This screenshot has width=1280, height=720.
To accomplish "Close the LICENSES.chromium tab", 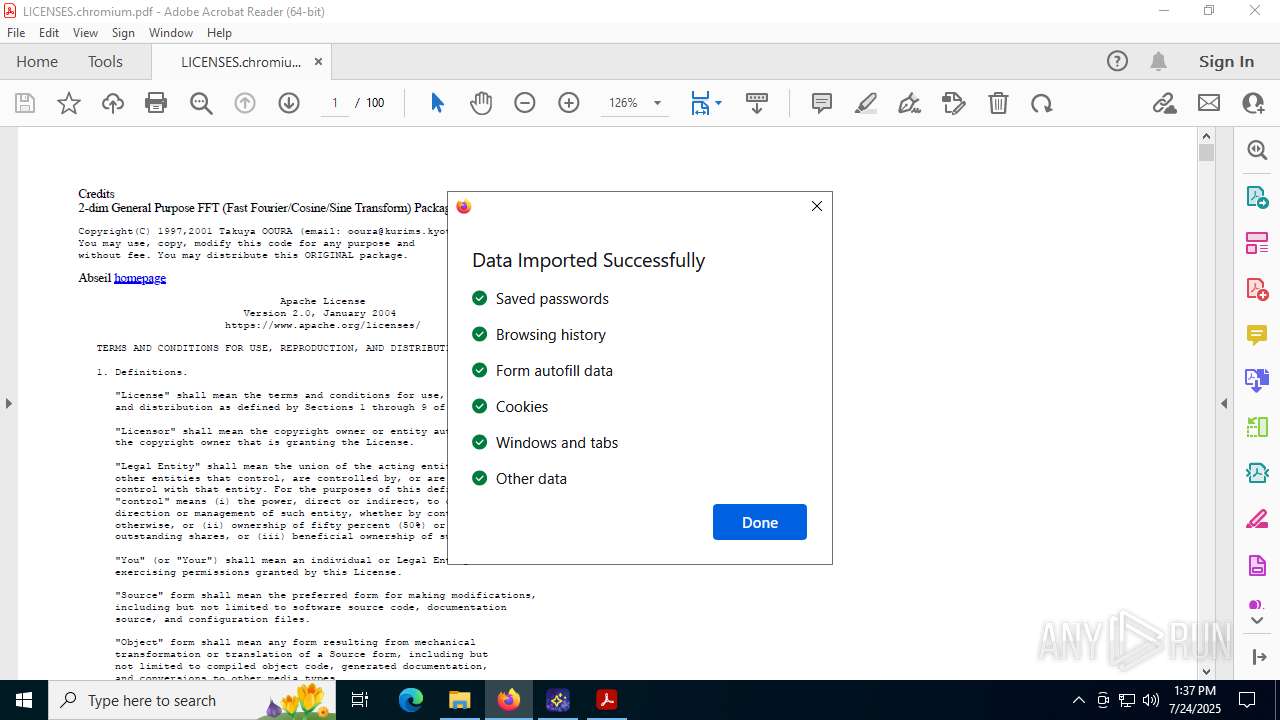I will (x=318, y=61).
